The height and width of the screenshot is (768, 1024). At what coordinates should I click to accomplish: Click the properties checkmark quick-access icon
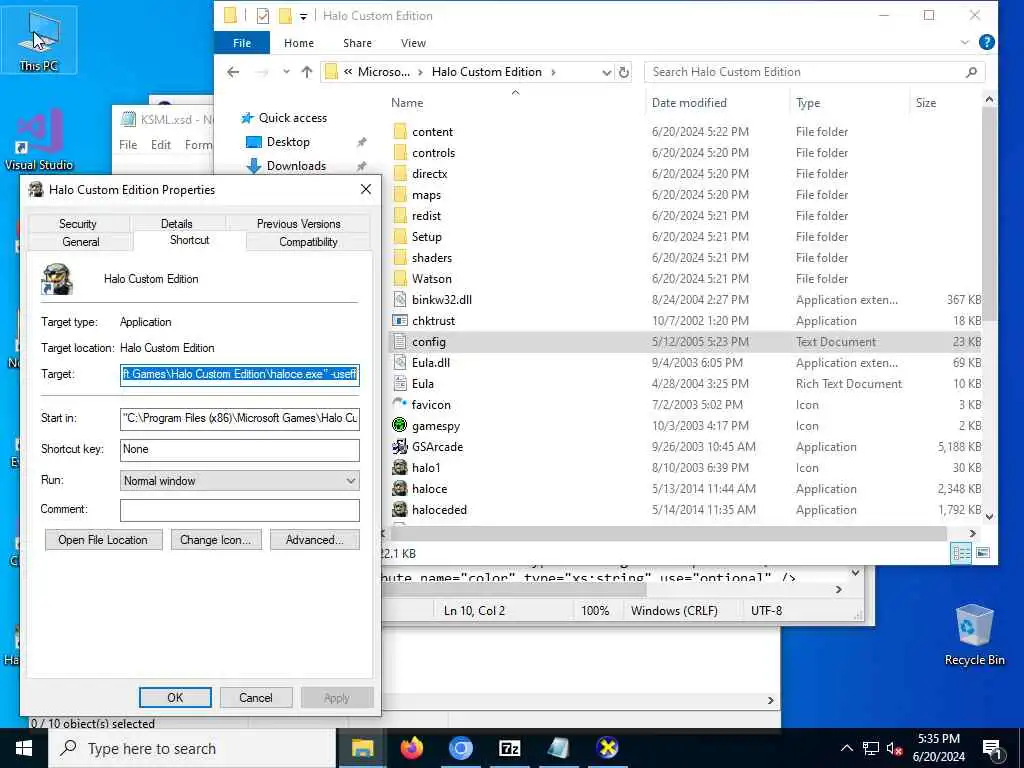[263, 16]
